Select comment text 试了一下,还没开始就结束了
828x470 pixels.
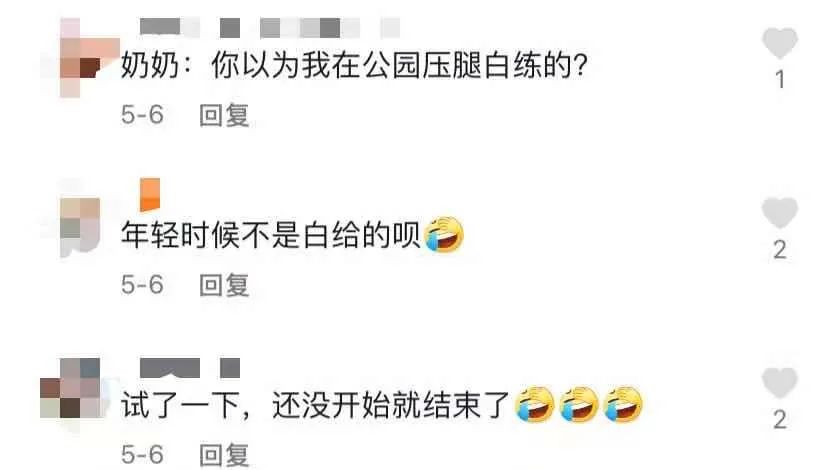315,405
